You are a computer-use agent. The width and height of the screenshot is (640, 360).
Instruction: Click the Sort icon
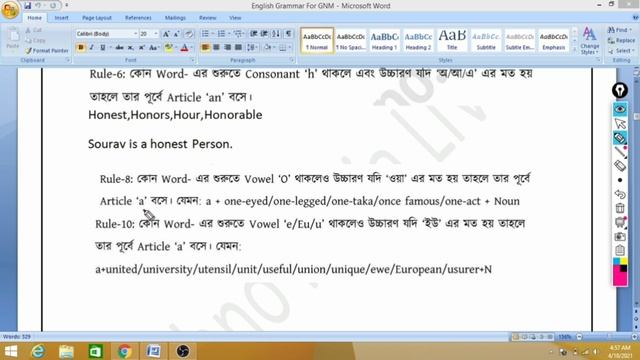tap(276, 34)
